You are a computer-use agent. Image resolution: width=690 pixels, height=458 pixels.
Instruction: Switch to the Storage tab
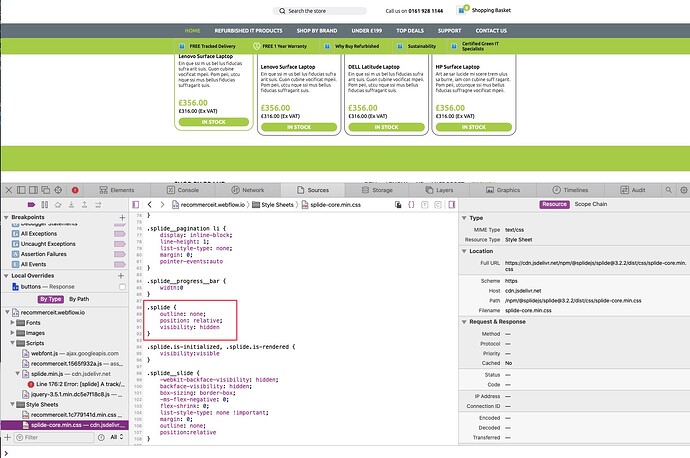377,190
